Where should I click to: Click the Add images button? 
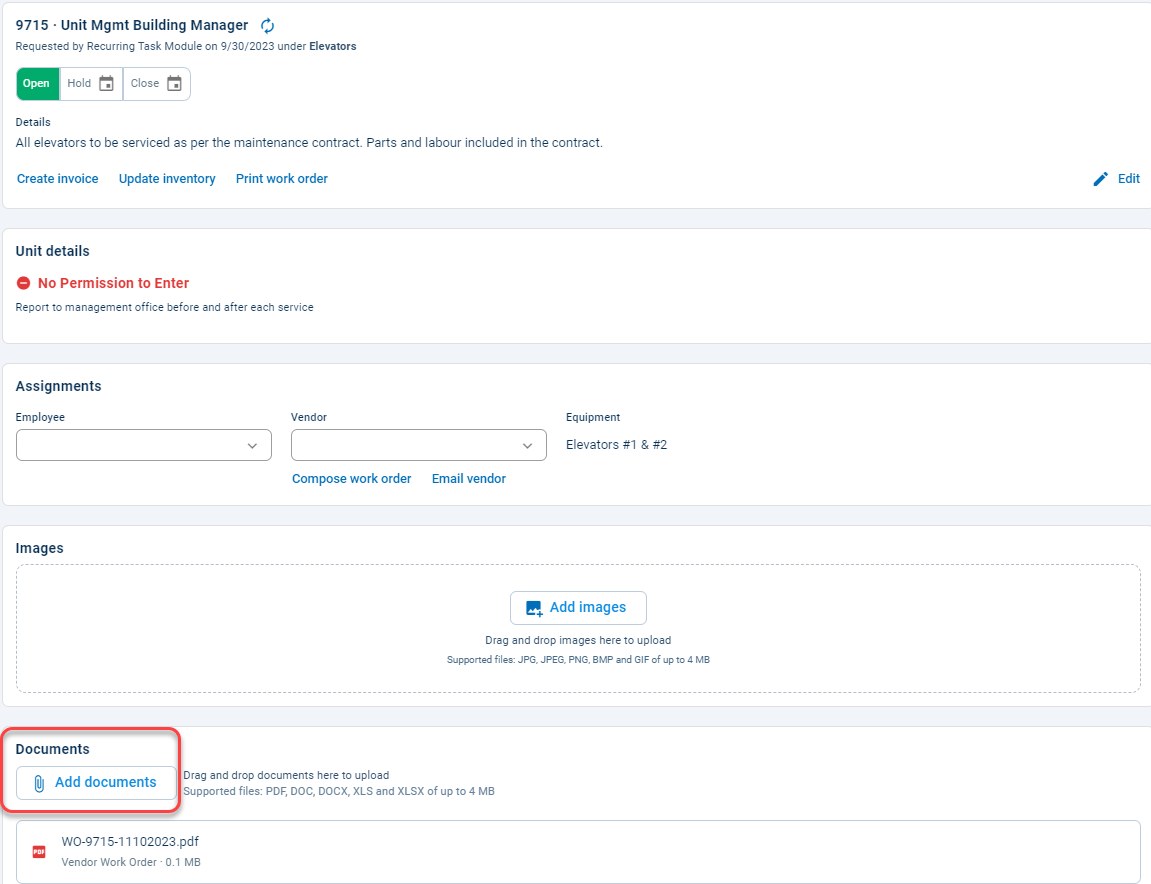click(x=578, y=608)
